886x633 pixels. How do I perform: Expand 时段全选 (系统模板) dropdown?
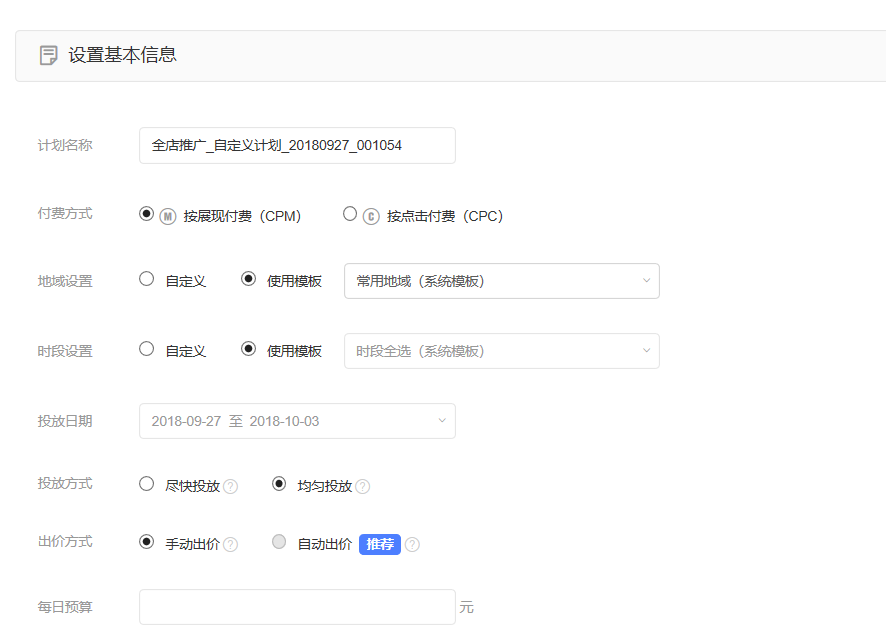pos(502,351)
